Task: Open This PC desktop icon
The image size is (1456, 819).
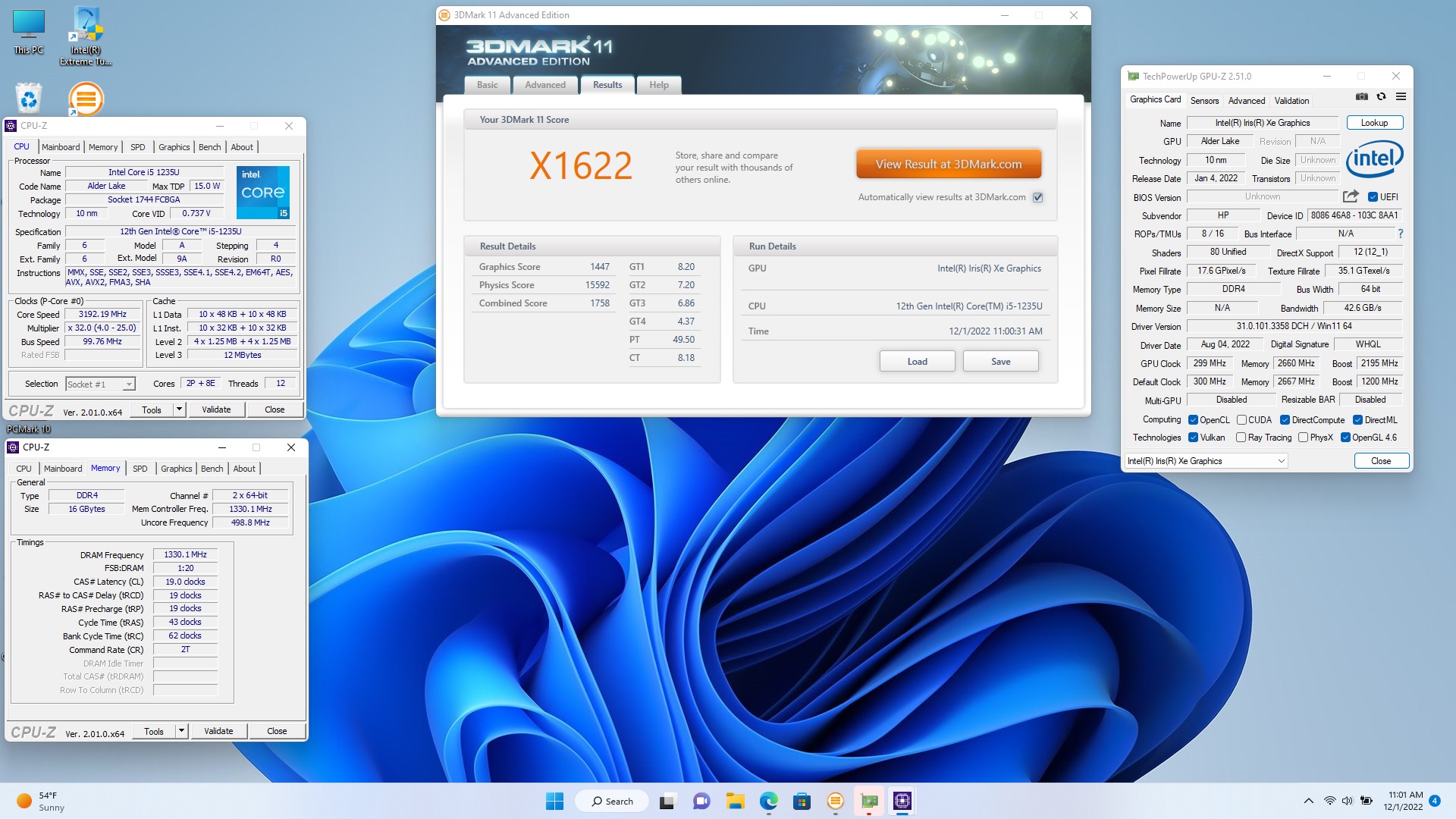Action: coord(29,32)
